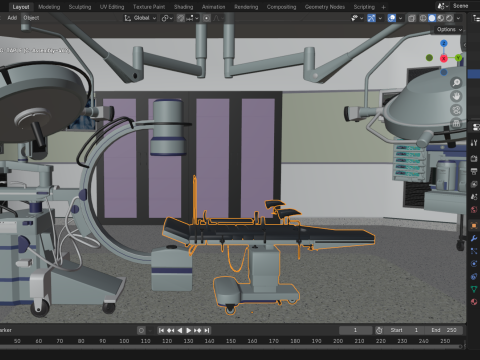
Task: Open the Sculpting workspace tab
Action: (80, 7)
